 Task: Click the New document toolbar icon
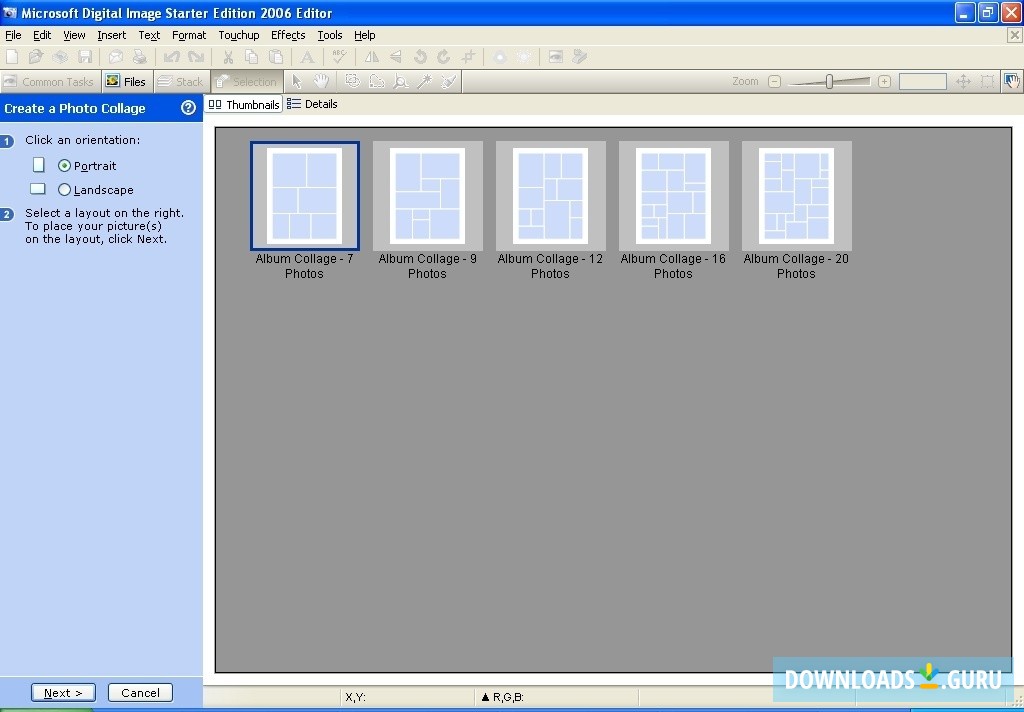tap(12, 57)
